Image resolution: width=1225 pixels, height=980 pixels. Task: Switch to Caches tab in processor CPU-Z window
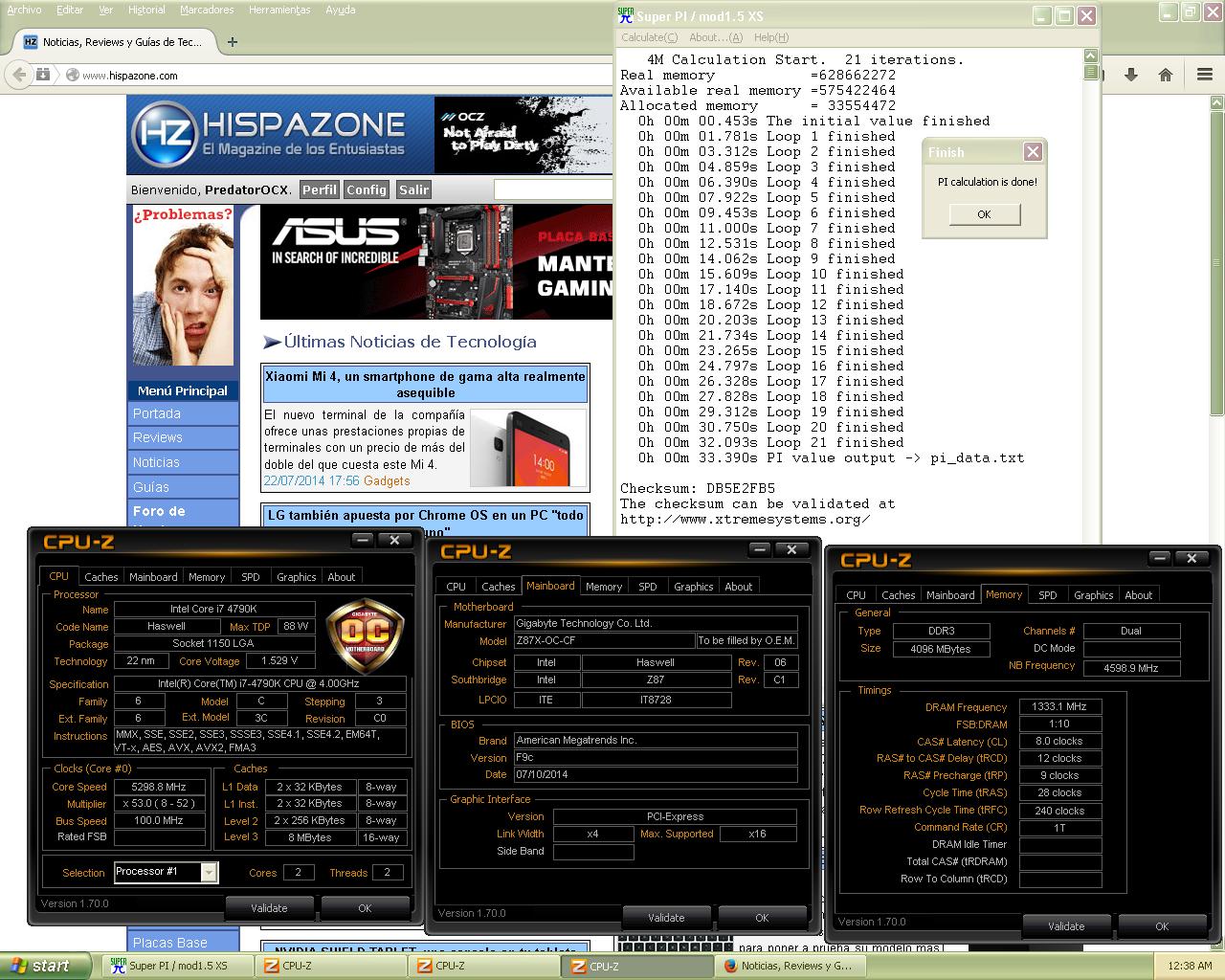pos(100,577)
